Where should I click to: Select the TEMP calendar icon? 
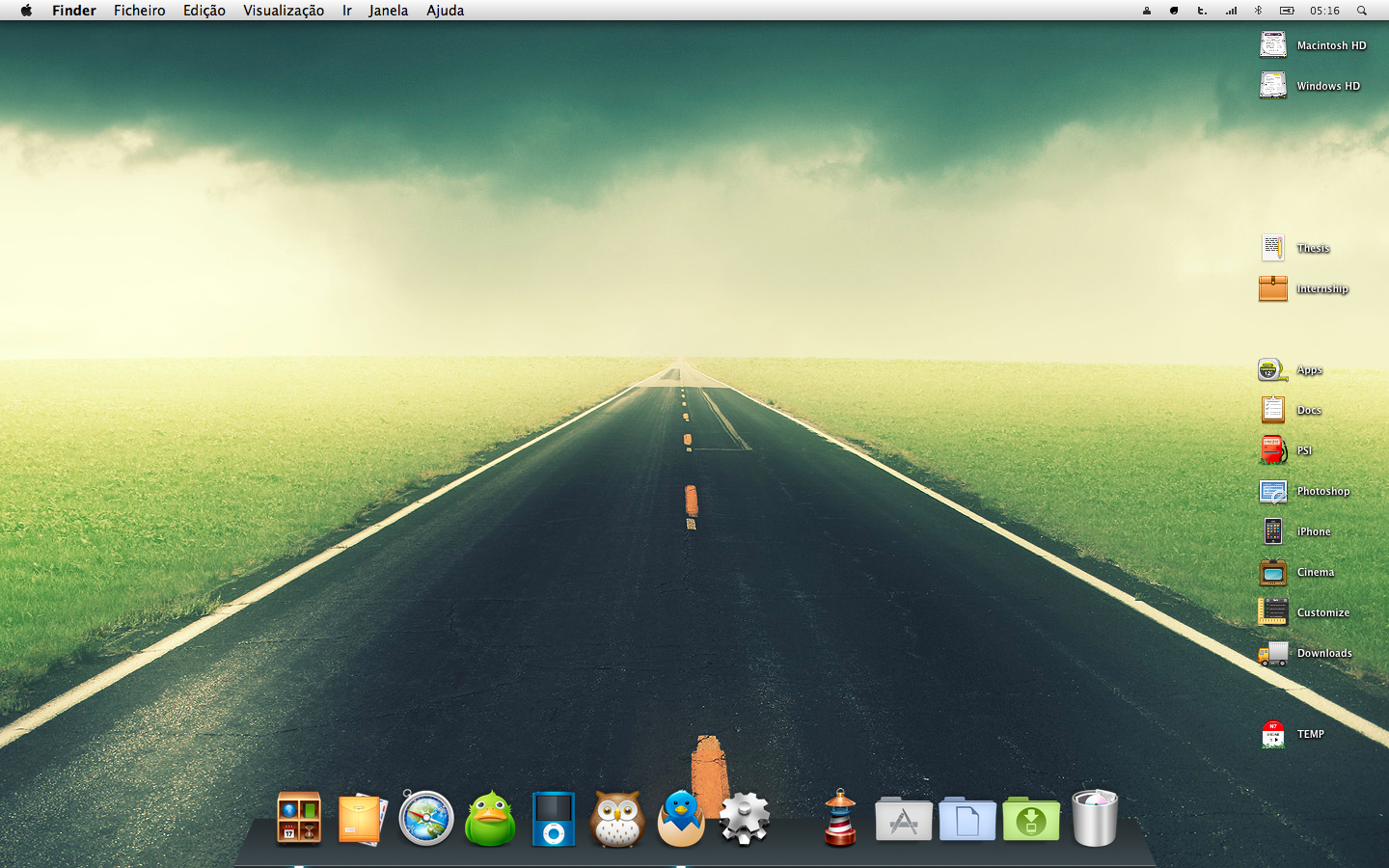[1273, 734]
